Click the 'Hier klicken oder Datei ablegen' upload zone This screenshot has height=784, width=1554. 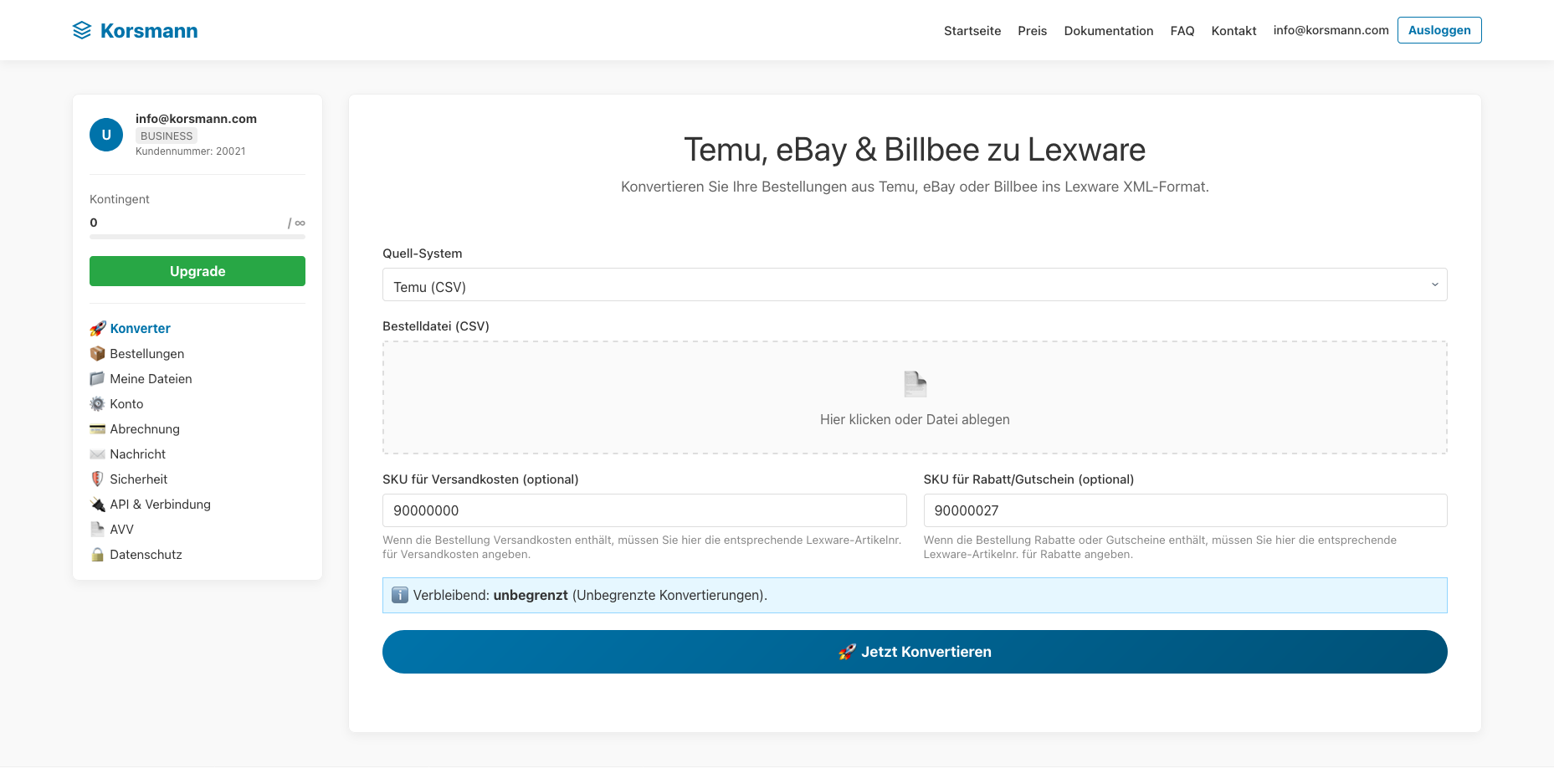[x=915, y=397]
